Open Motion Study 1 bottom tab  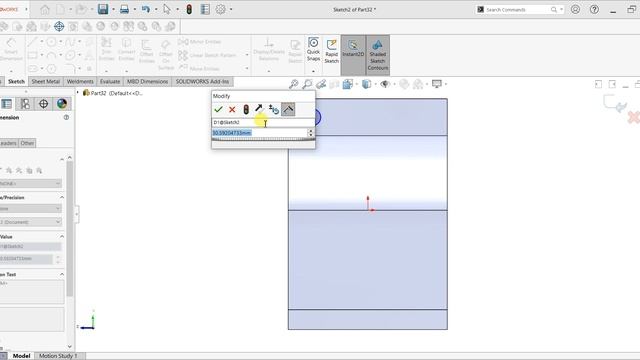[x=58, y=356]
